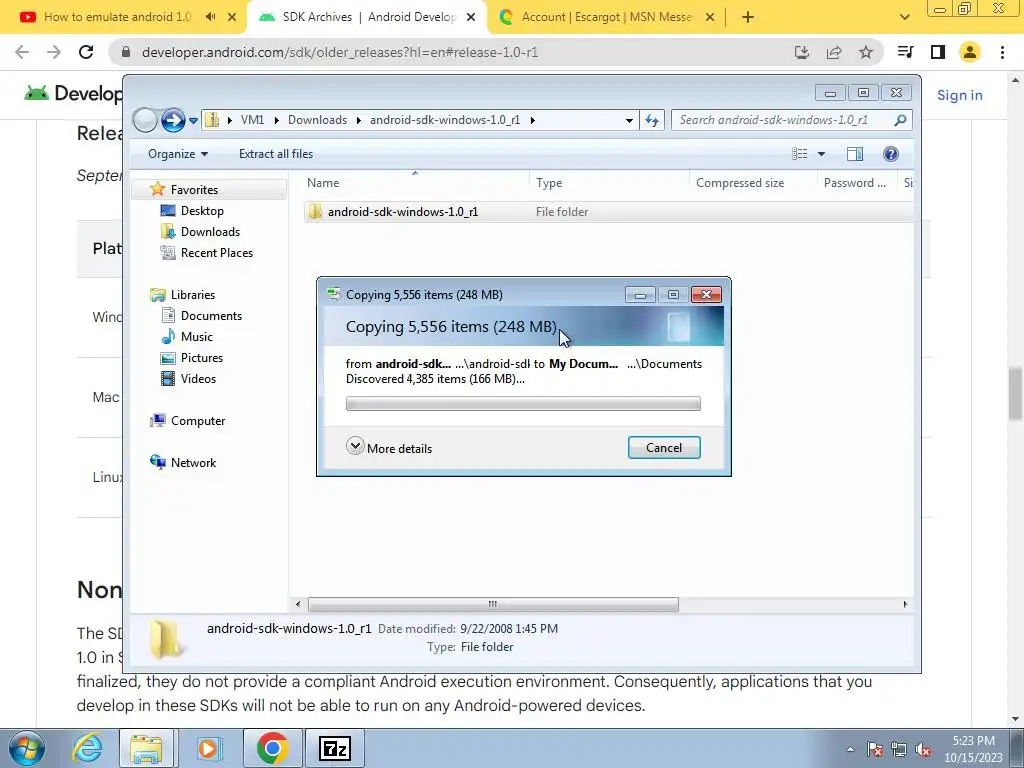Click Extract all files
The height and width of the screenshot is (768, 1024).
click(x=276, y=154)
